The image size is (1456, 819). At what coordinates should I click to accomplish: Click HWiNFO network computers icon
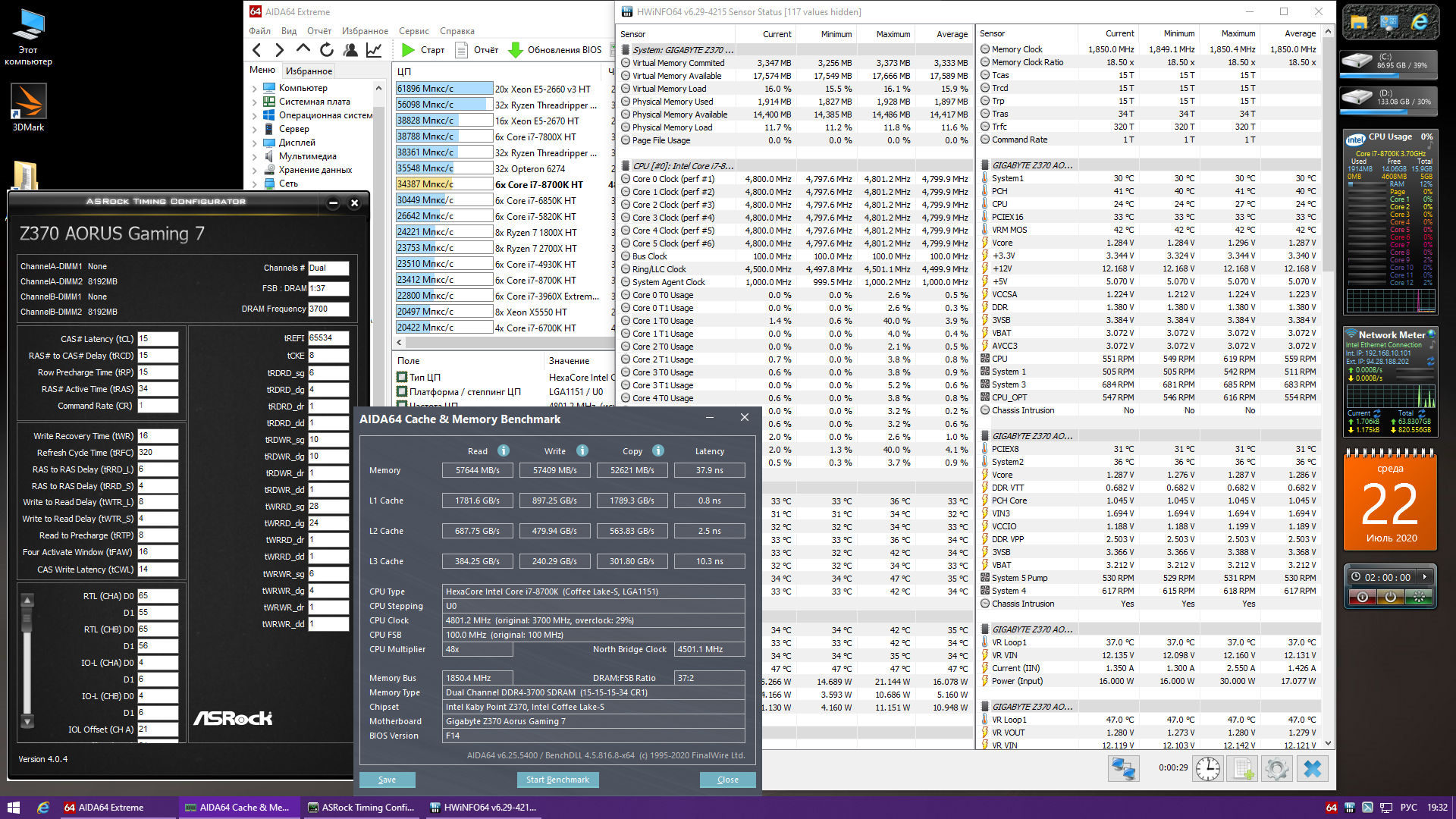[1123, 769]
